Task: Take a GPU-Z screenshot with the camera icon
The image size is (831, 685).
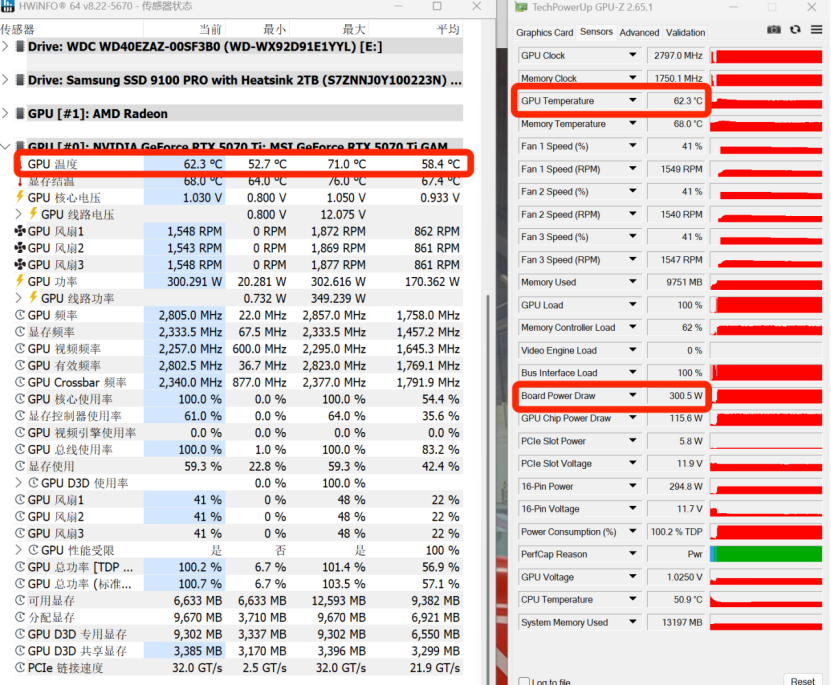Action: tap(774, 30)
